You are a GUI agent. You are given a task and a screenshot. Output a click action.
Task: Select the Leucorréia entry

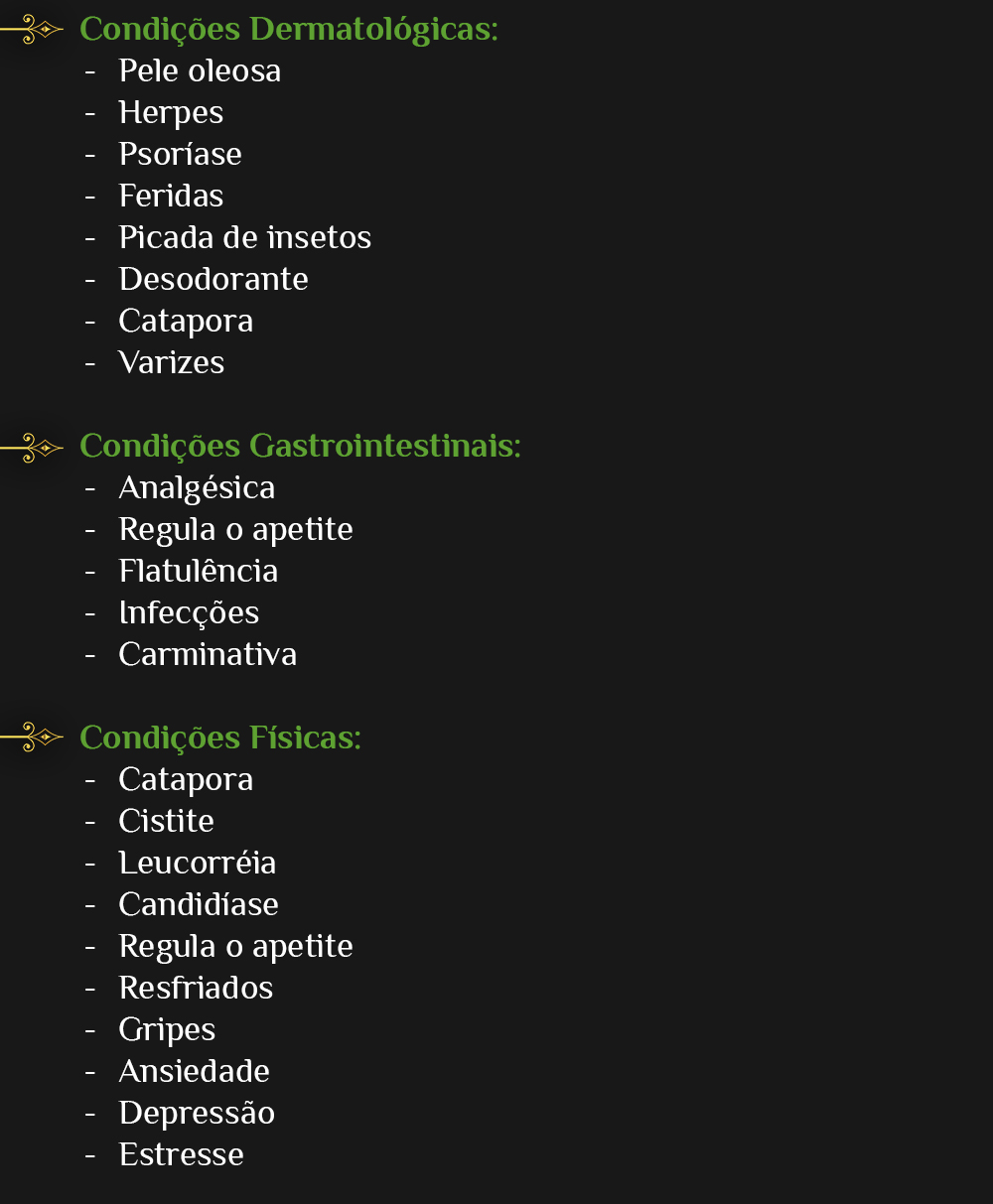[197, 864]
